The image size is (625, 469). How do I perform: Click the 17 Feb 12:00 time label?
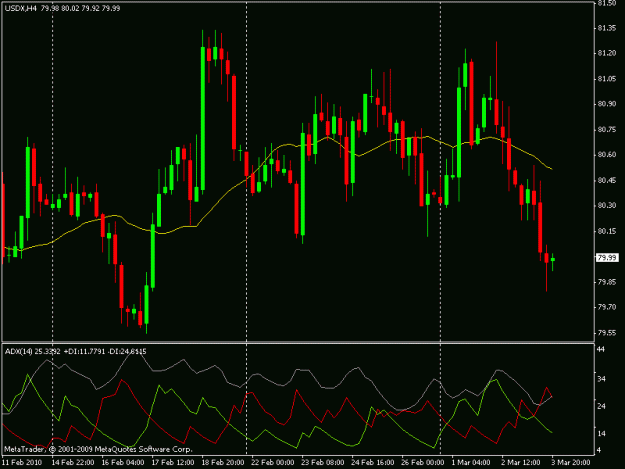[173, 463]
